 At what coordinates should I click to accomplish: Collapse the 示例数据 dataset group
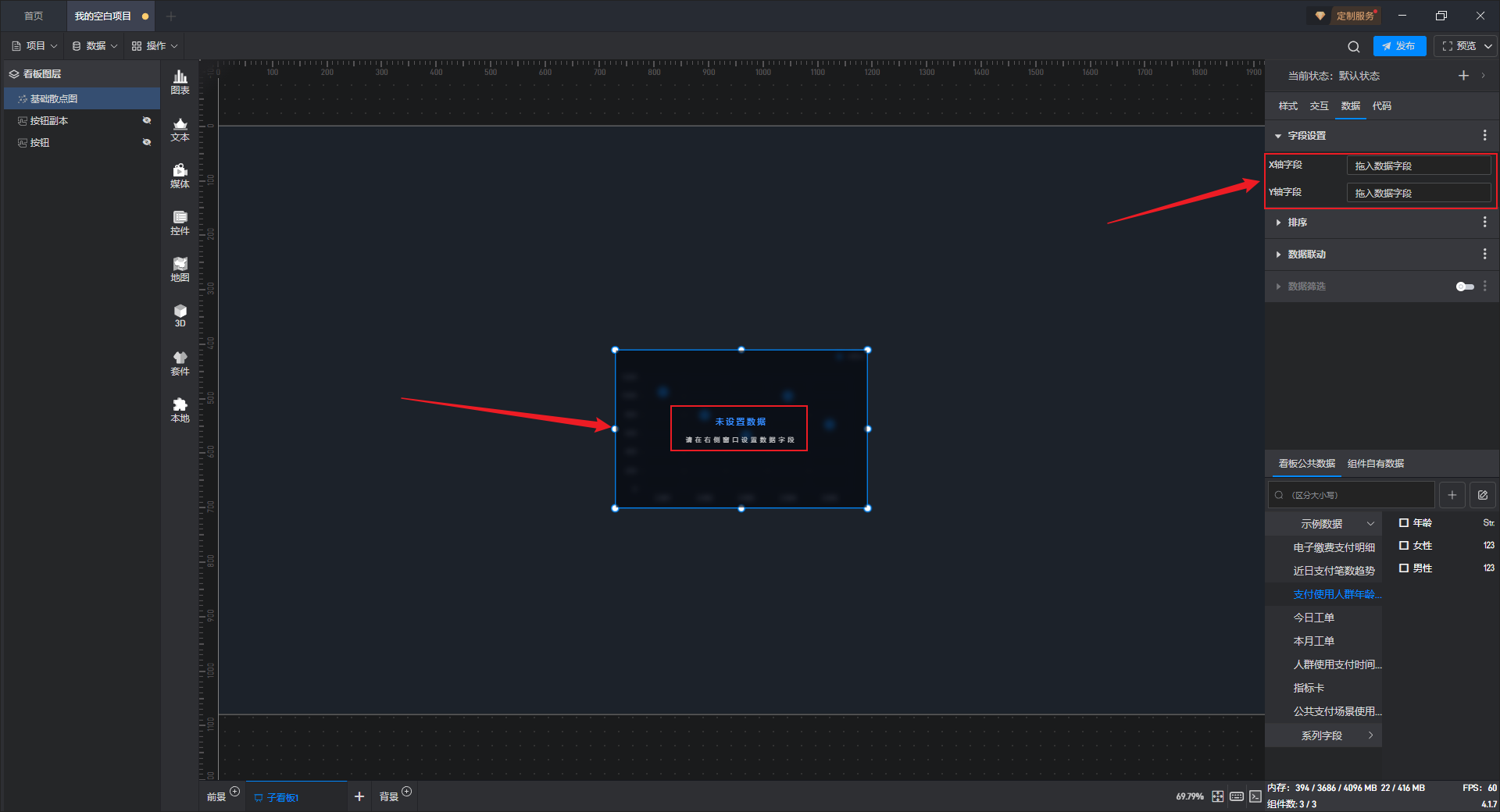pos(1370,524)
